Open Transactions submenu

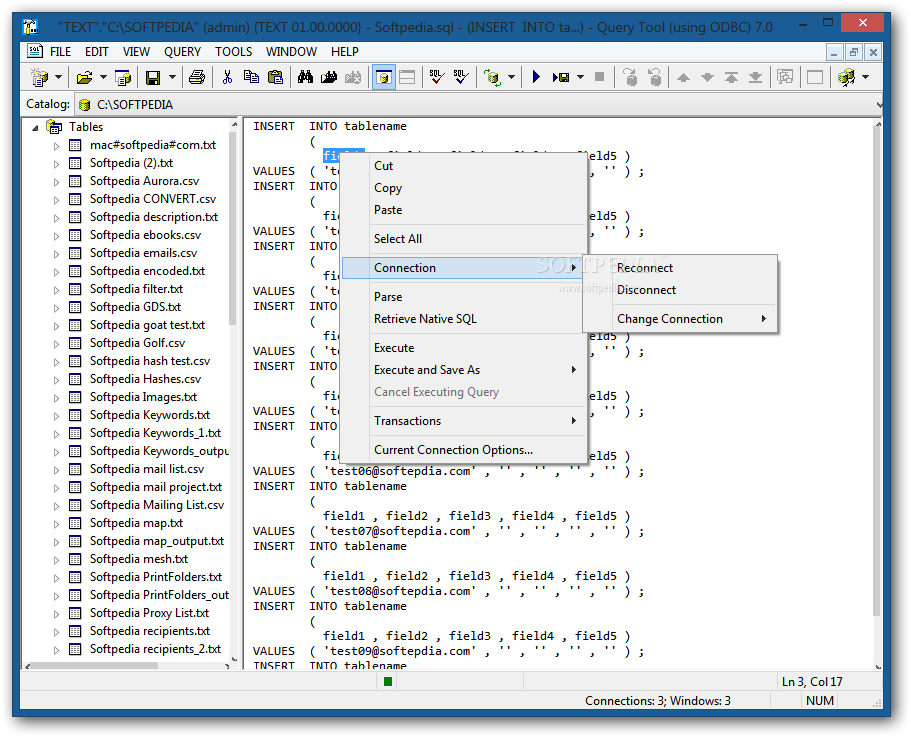pos(464,421)
